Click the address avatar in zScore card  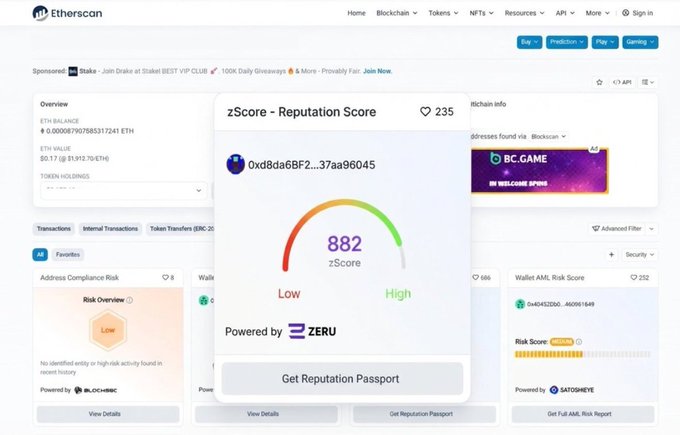click(x=235, y=165)
